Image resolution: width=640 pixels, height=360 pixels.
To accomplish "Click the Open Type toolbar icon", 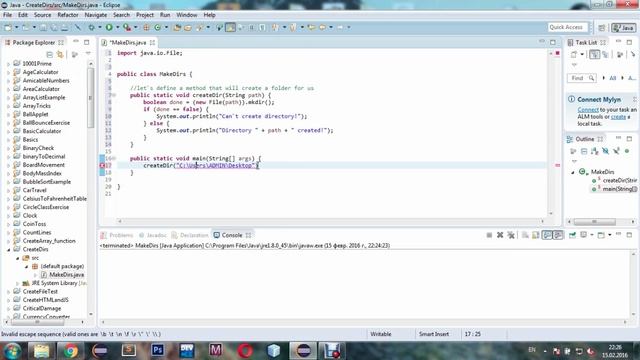I will tap(177, 27).
